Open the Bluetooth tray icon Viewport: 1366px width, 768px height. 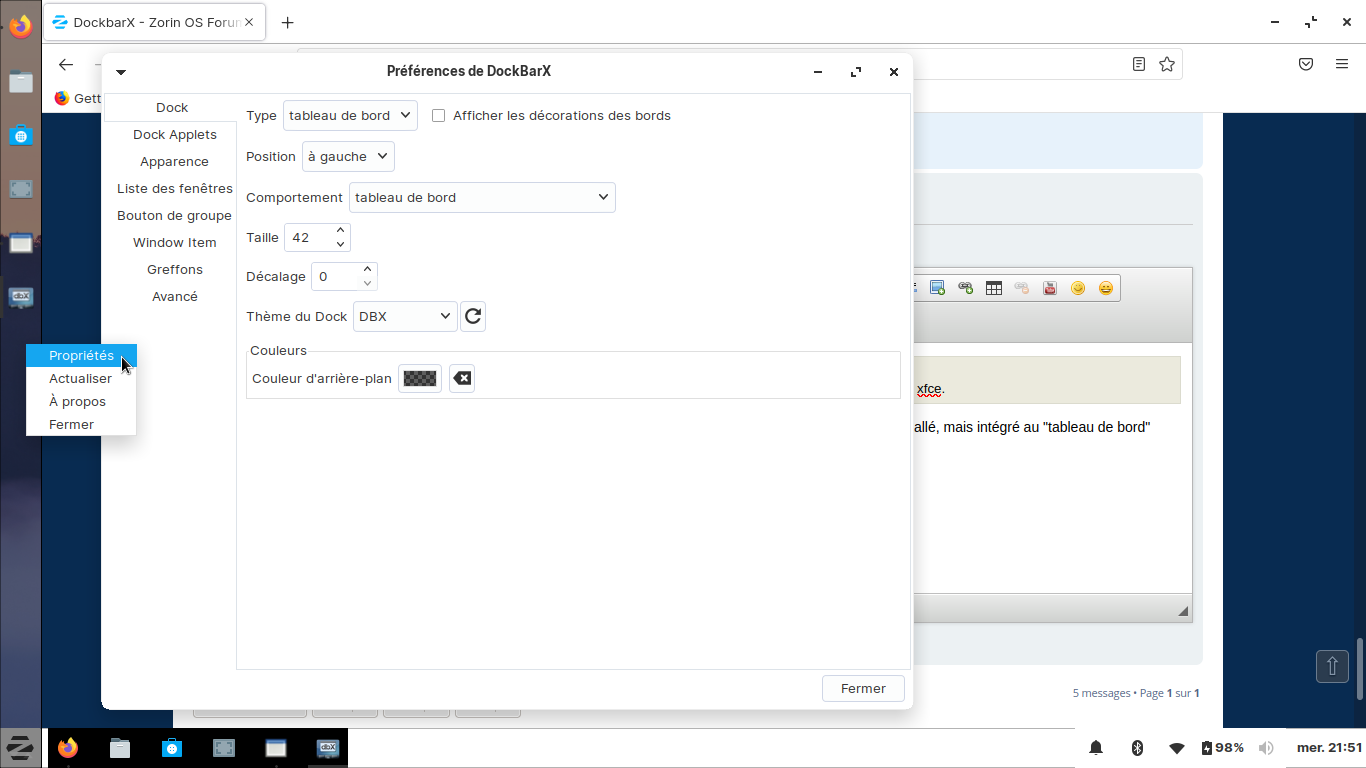click(x=1137, y=748)
